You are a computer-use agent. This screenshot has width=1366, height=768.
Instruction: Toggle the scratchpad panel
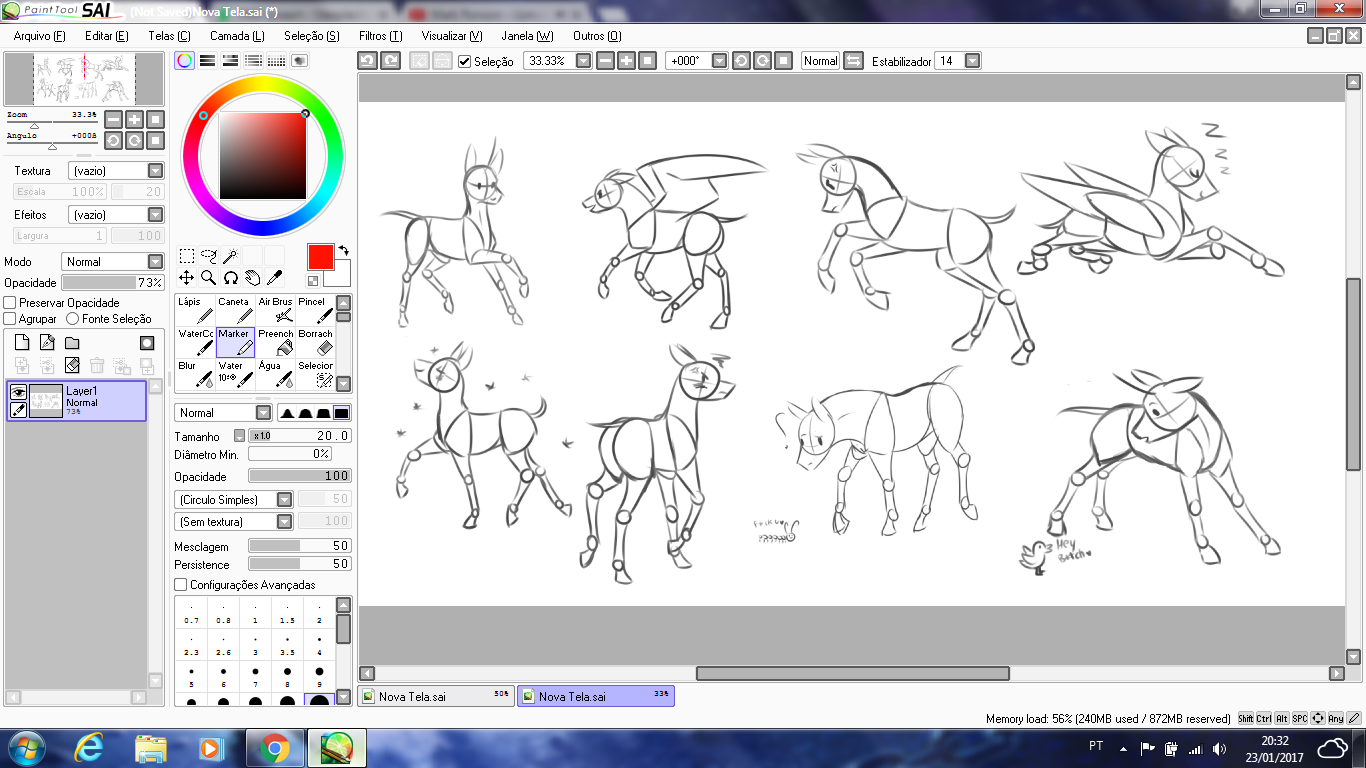tap(299, 60)
